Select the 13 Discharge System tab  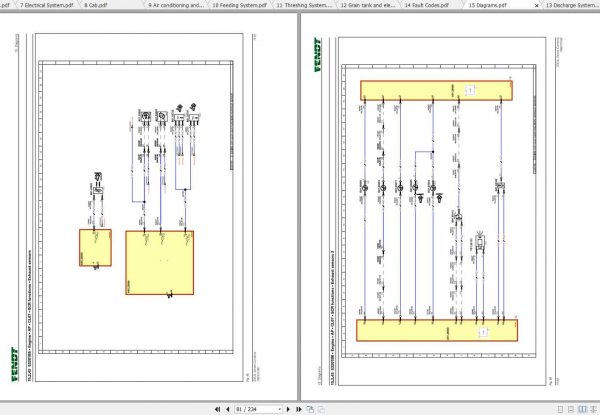point(572,5)
